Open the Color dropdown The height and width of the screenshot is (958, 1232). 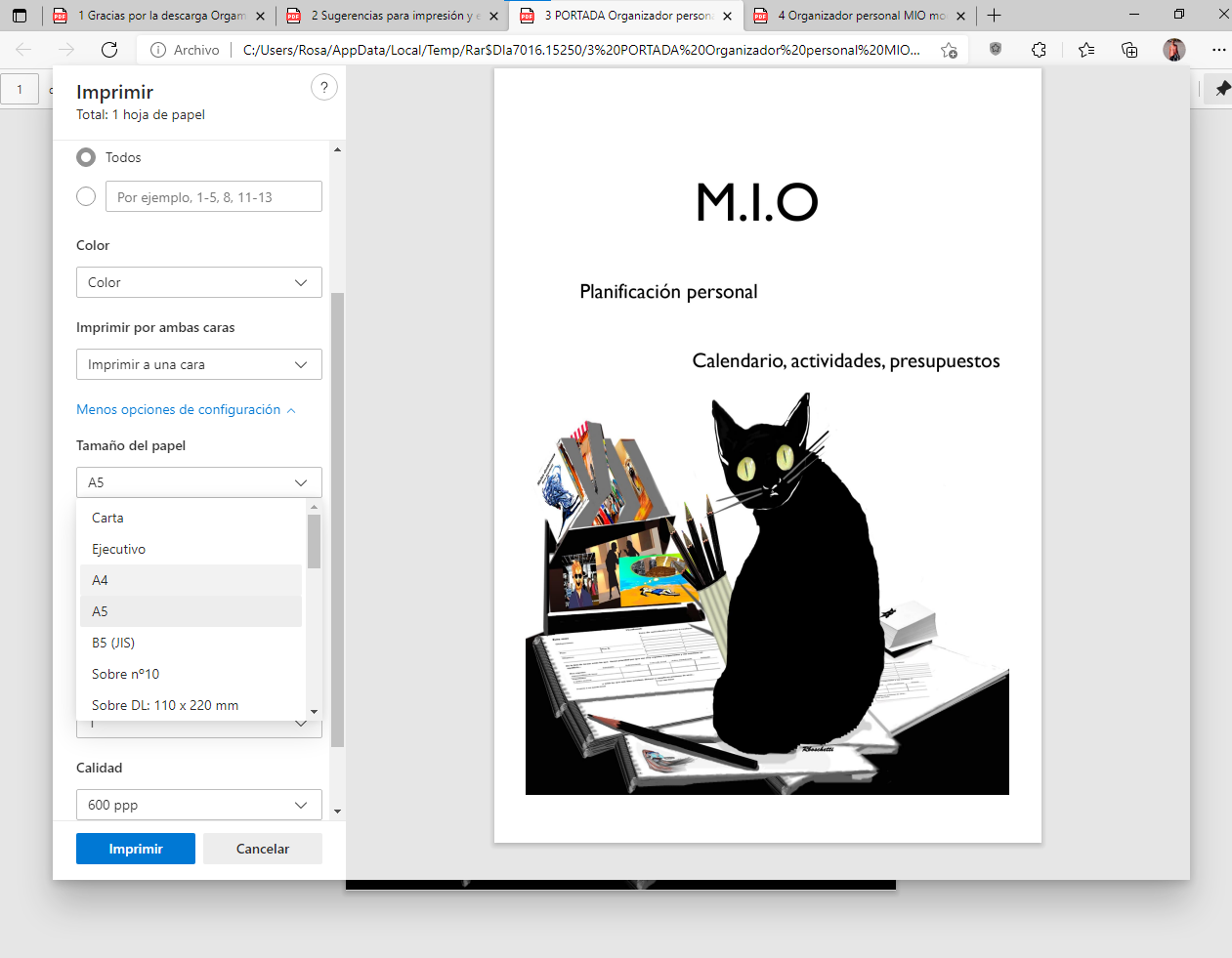pos(198,282)
